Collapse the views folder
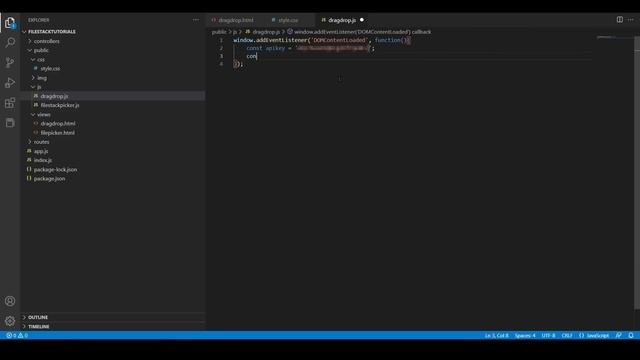Viewport: 640px width, 360px height. point(44,114)
